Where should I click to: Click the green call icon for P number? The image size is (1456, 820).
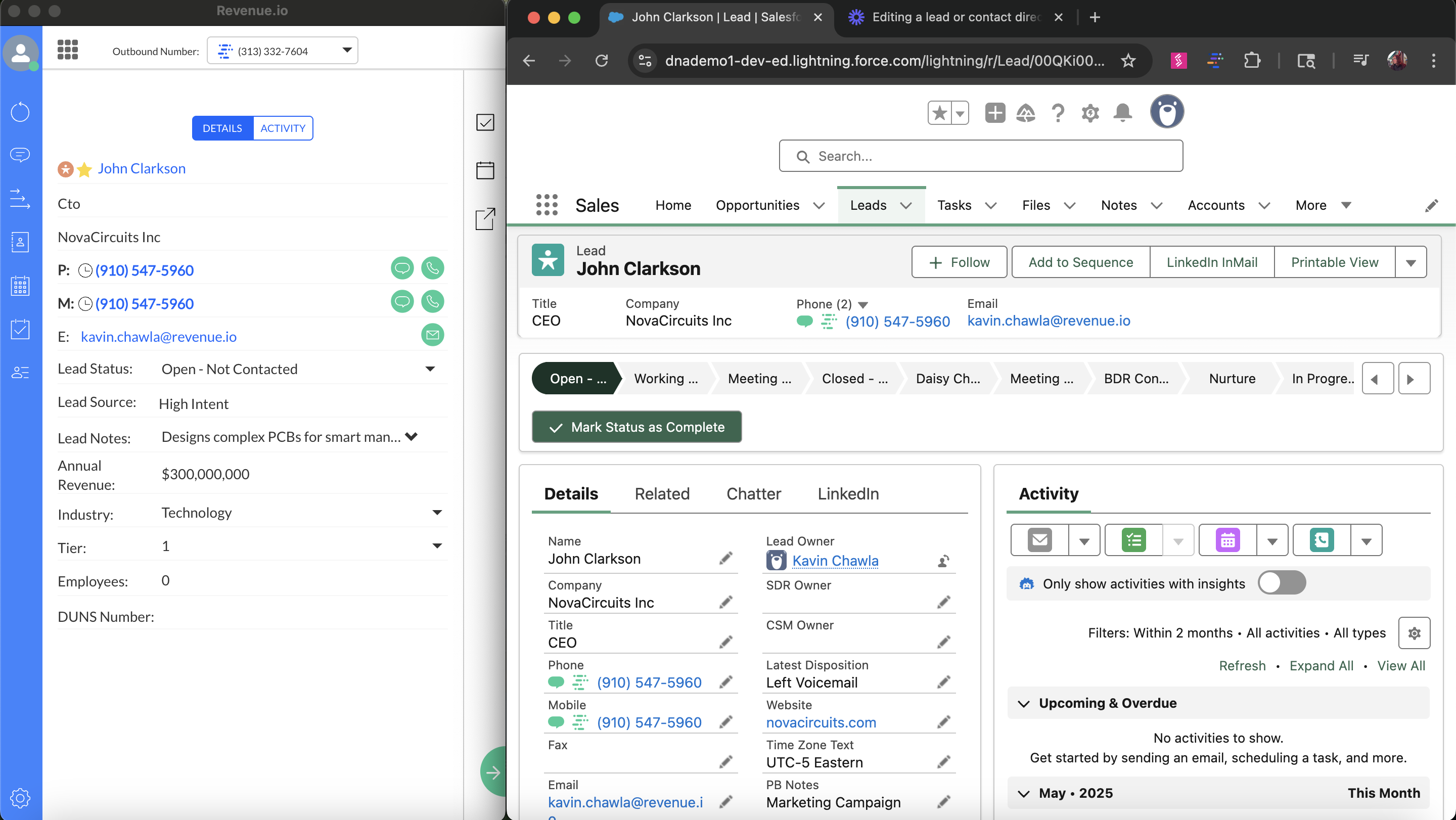click(x=432, y=268)
